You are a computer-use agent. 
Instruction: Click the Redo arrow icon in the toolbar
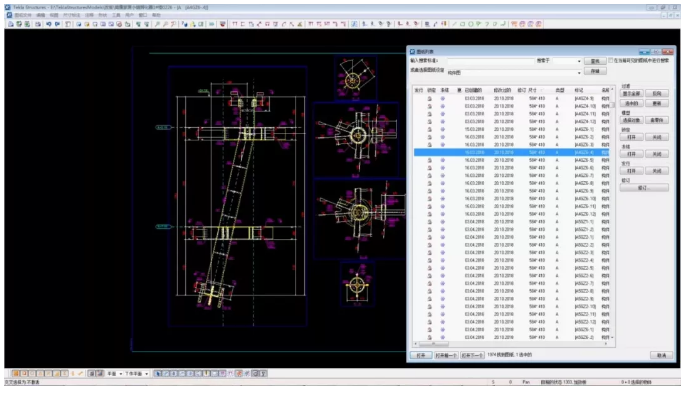coord(57,24)
